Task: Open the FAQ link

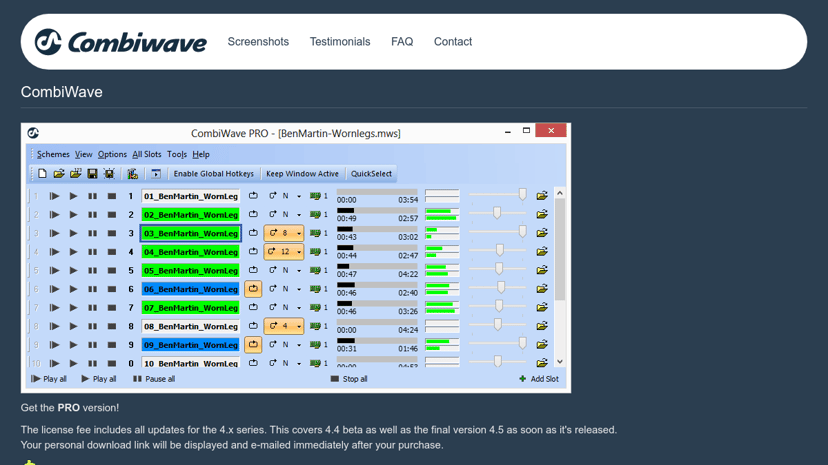Action: coord(402,42)
